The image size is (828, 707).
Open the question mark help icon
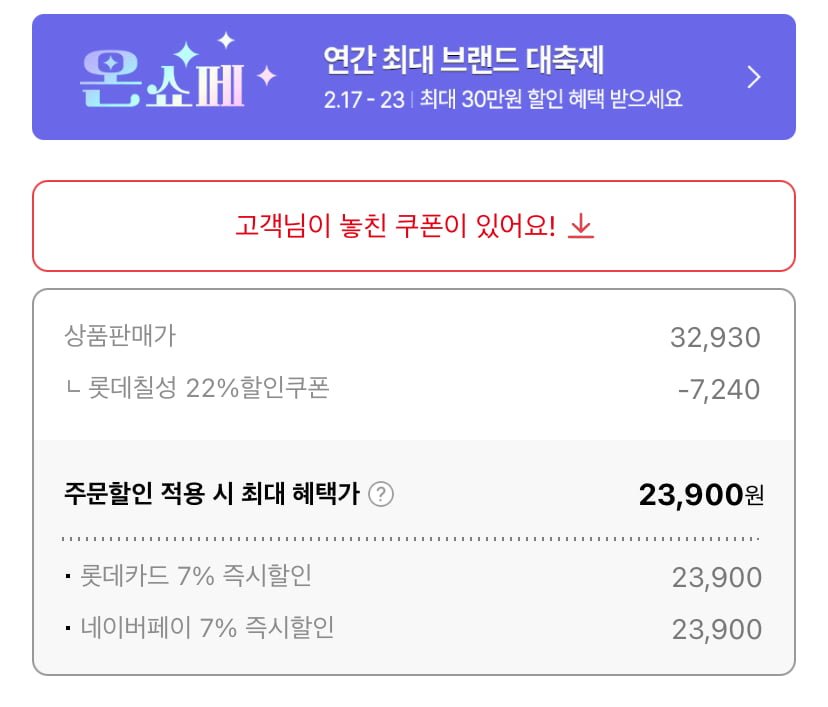coord(380,494)
